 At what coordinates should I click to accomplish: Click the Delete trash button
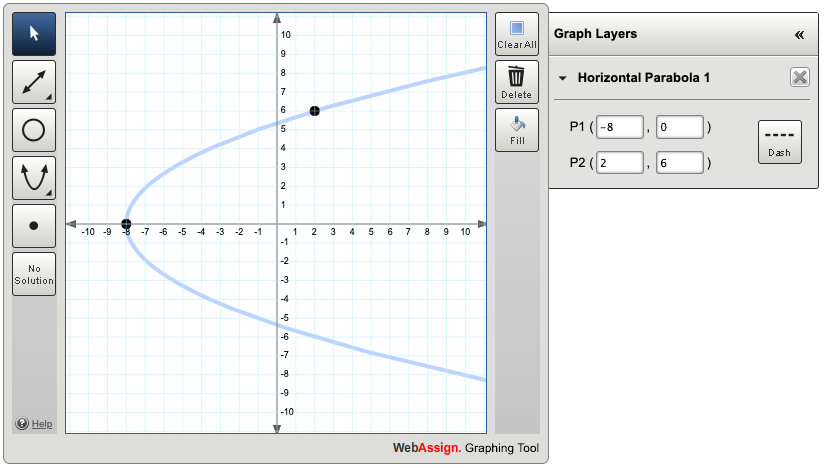coord(517,82)
